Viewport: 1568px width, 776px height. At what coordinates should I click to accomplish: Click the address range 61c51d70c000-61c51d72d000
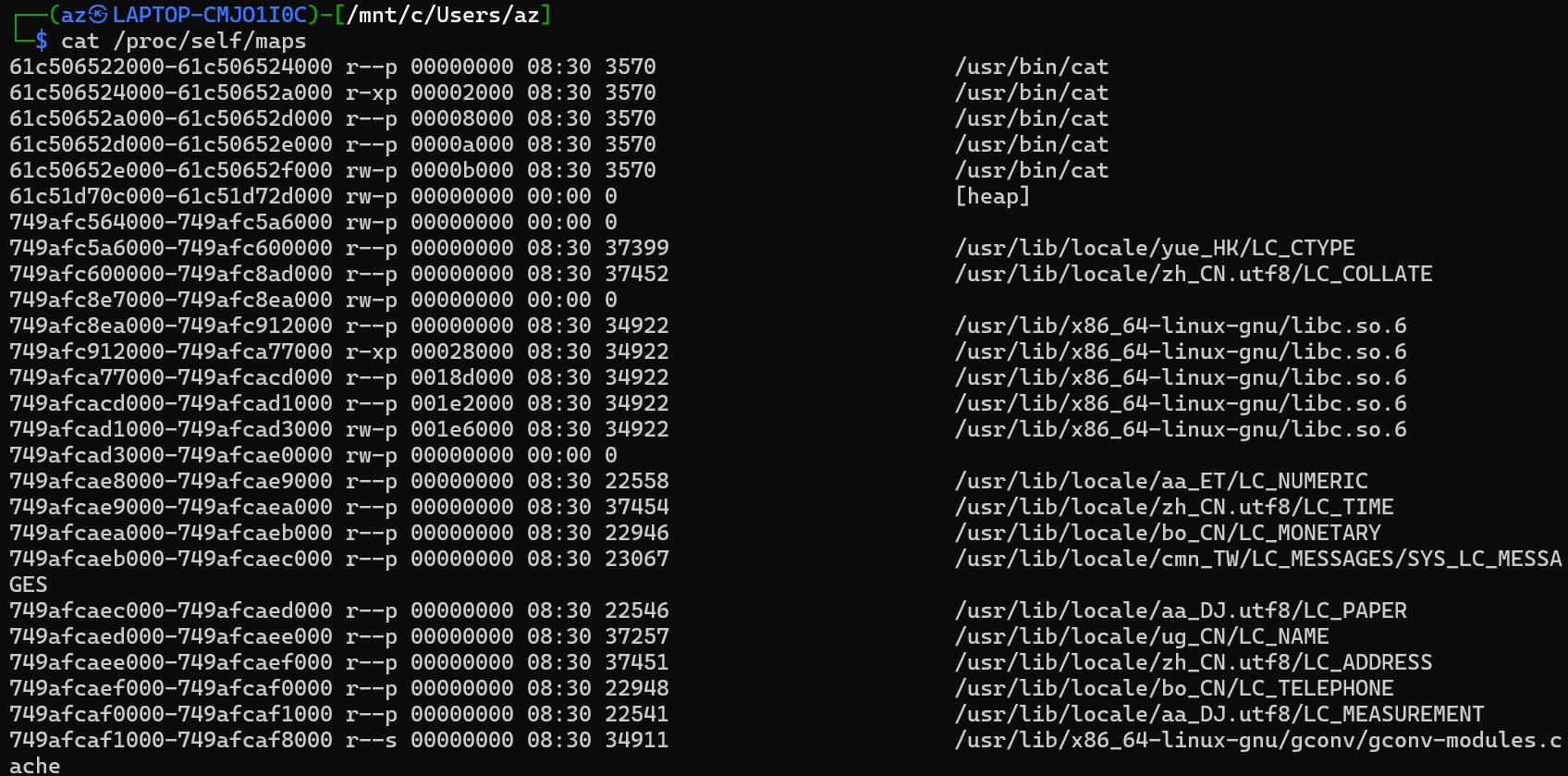tap(170, 196)
